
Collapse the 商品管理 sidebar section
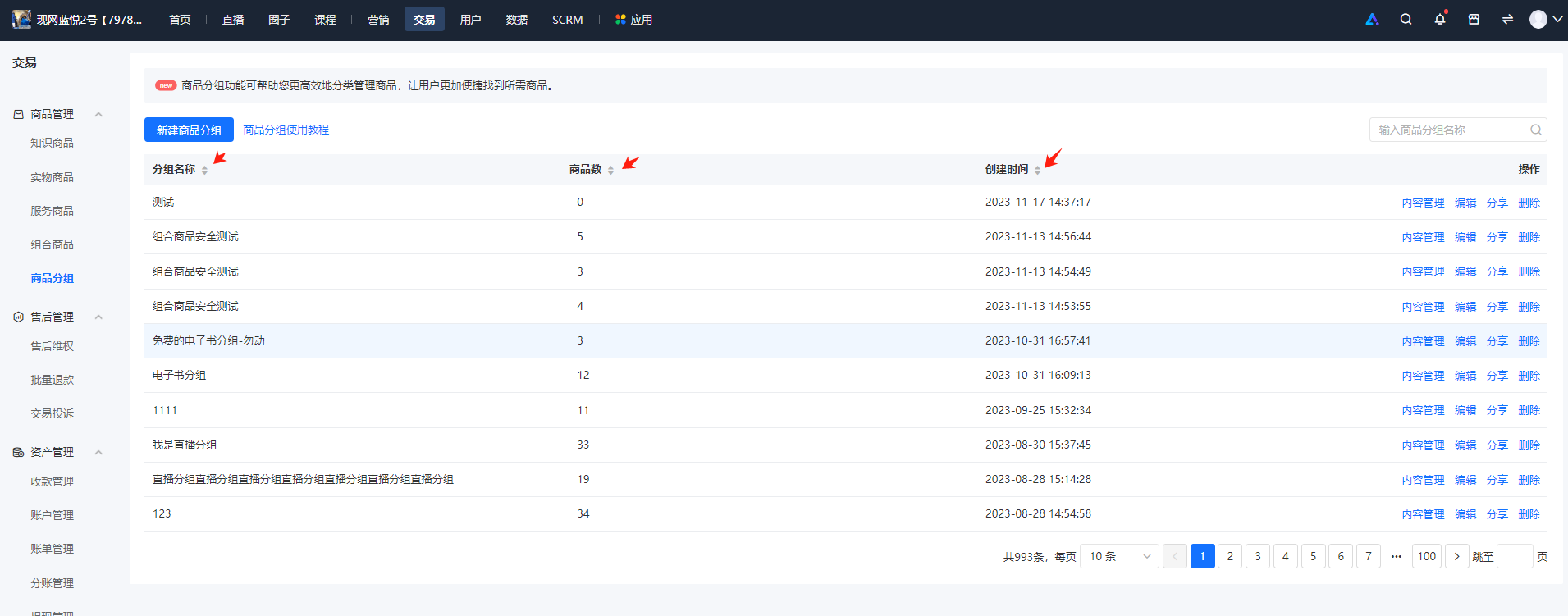[x=98, y=114]
